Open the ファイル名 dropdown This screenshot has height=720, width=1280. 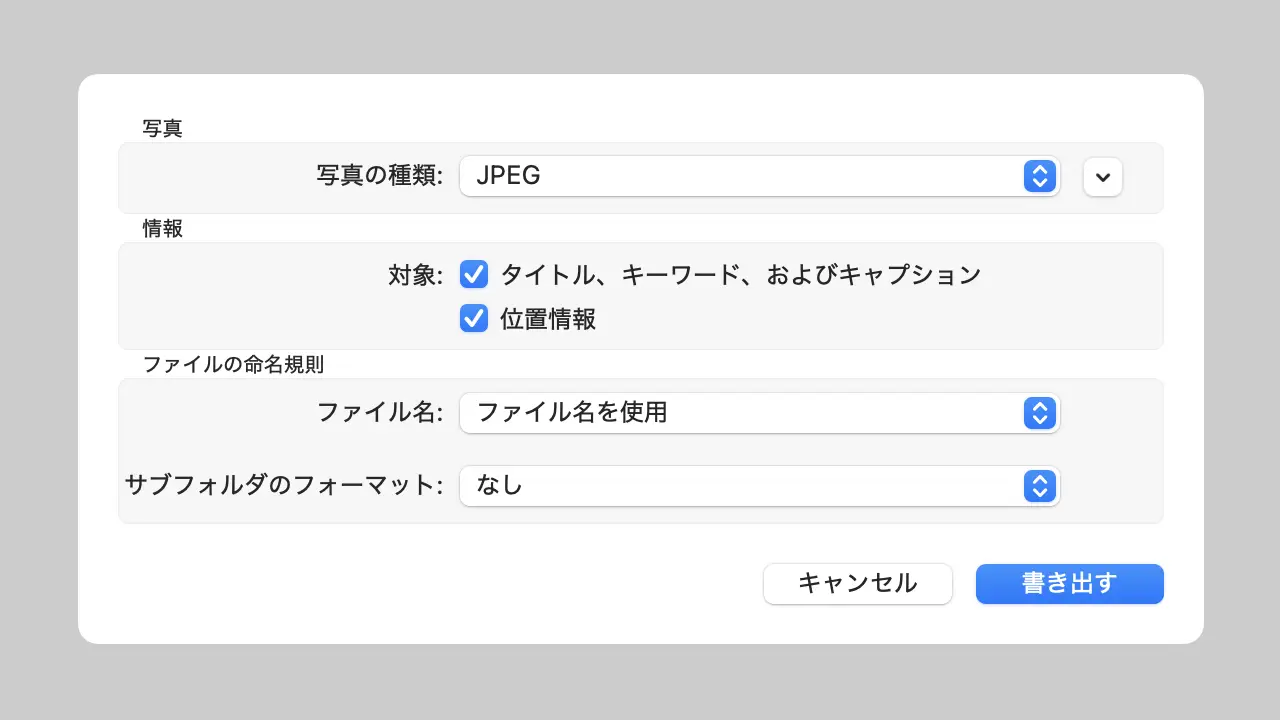760,413
